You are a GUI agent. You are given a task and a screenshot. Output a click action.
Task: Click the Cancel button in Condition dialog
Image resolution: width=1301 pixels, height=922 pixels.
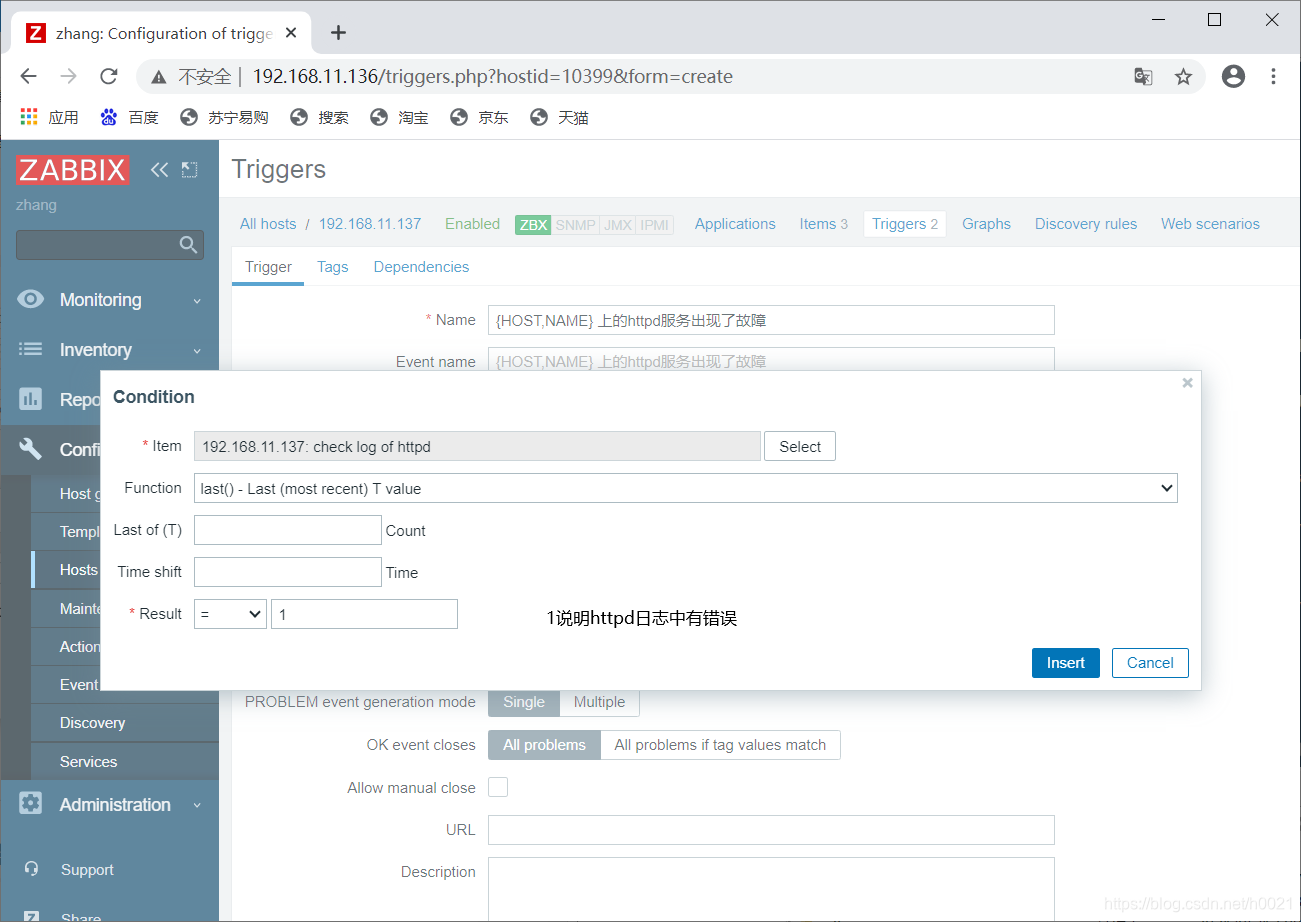[x=1150, y=663]
